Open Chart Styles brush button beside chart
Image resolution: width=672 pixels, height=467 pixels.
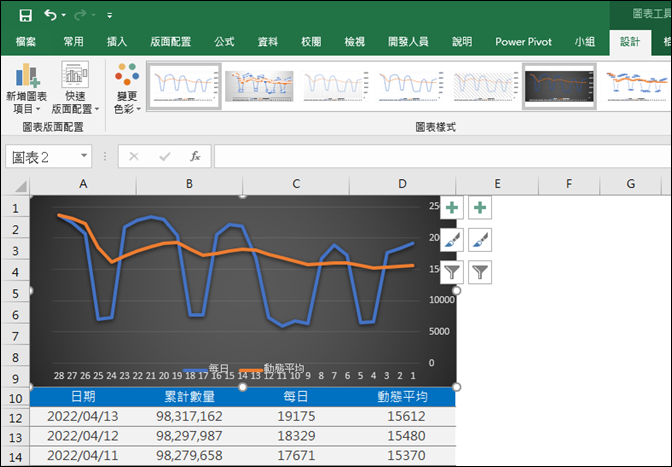pyautogui.click(x=452, y=240)
